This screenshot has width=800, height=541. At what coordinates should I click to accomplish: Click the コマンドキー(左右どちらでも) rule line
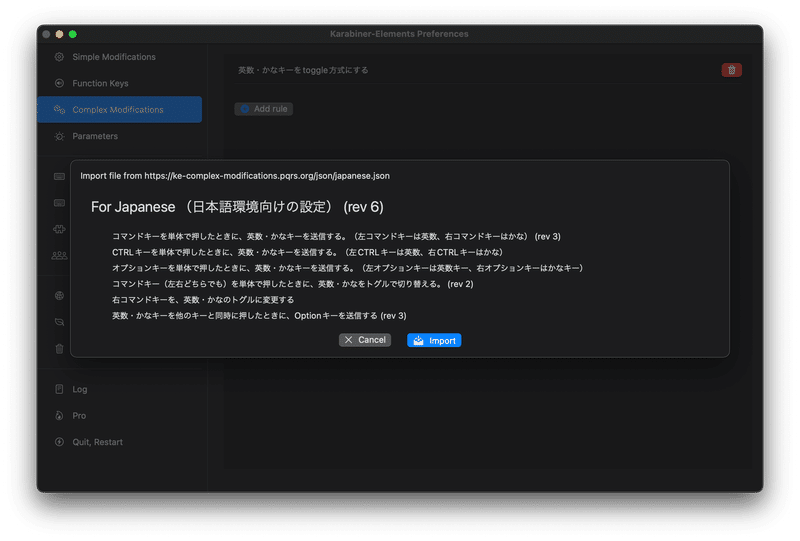pos(293,284)
